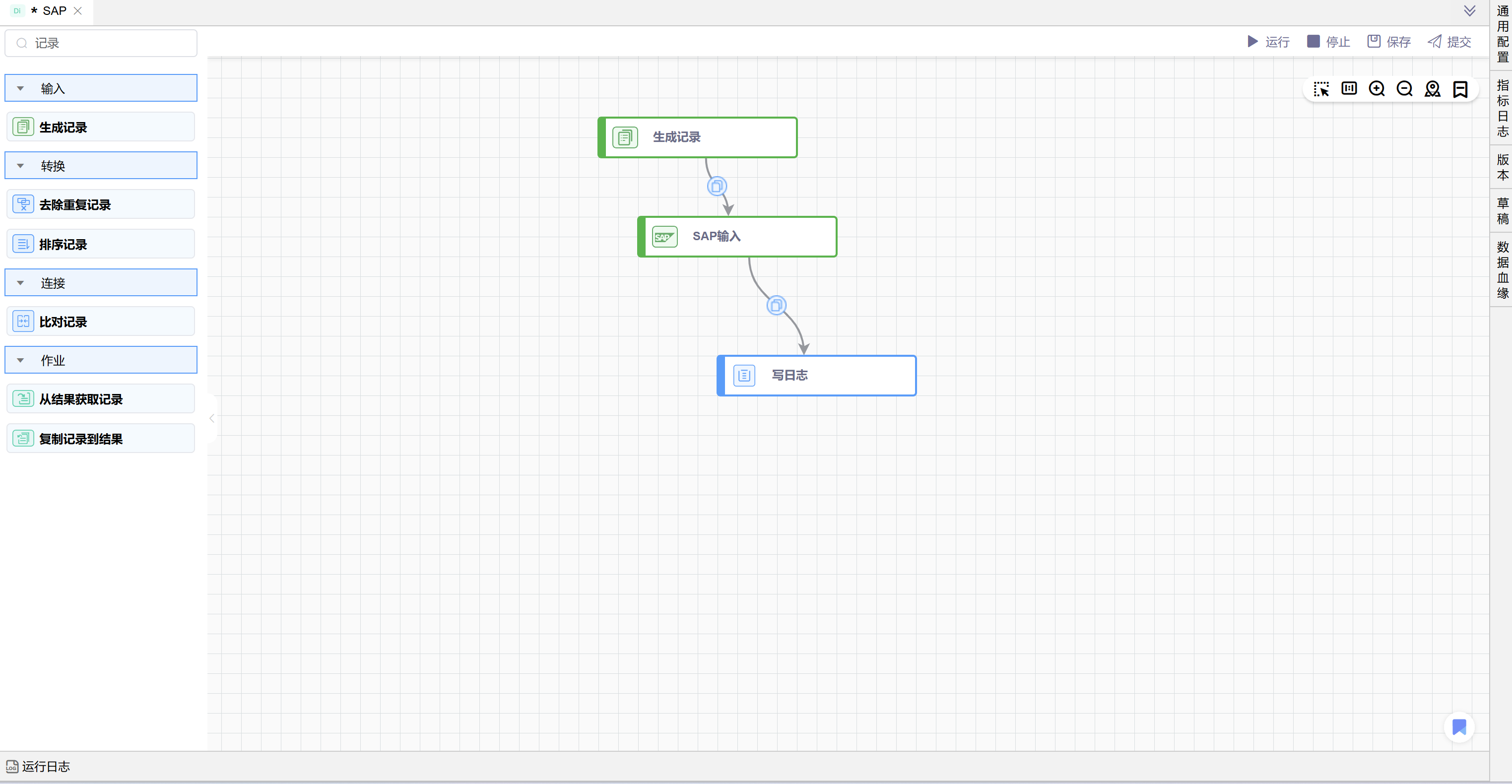Viewport: 1512px width, 784px height.
Task: Click the fit-to-canvas icon in toolbar
Action: 1349,89
